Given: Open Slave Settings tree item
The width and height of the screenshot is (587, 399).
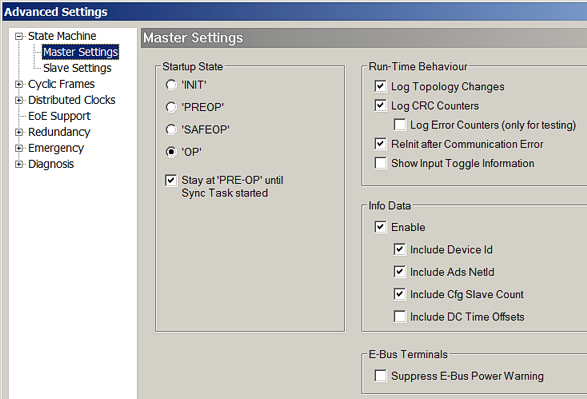Looking at the screenshot, I should click(77, 68).
